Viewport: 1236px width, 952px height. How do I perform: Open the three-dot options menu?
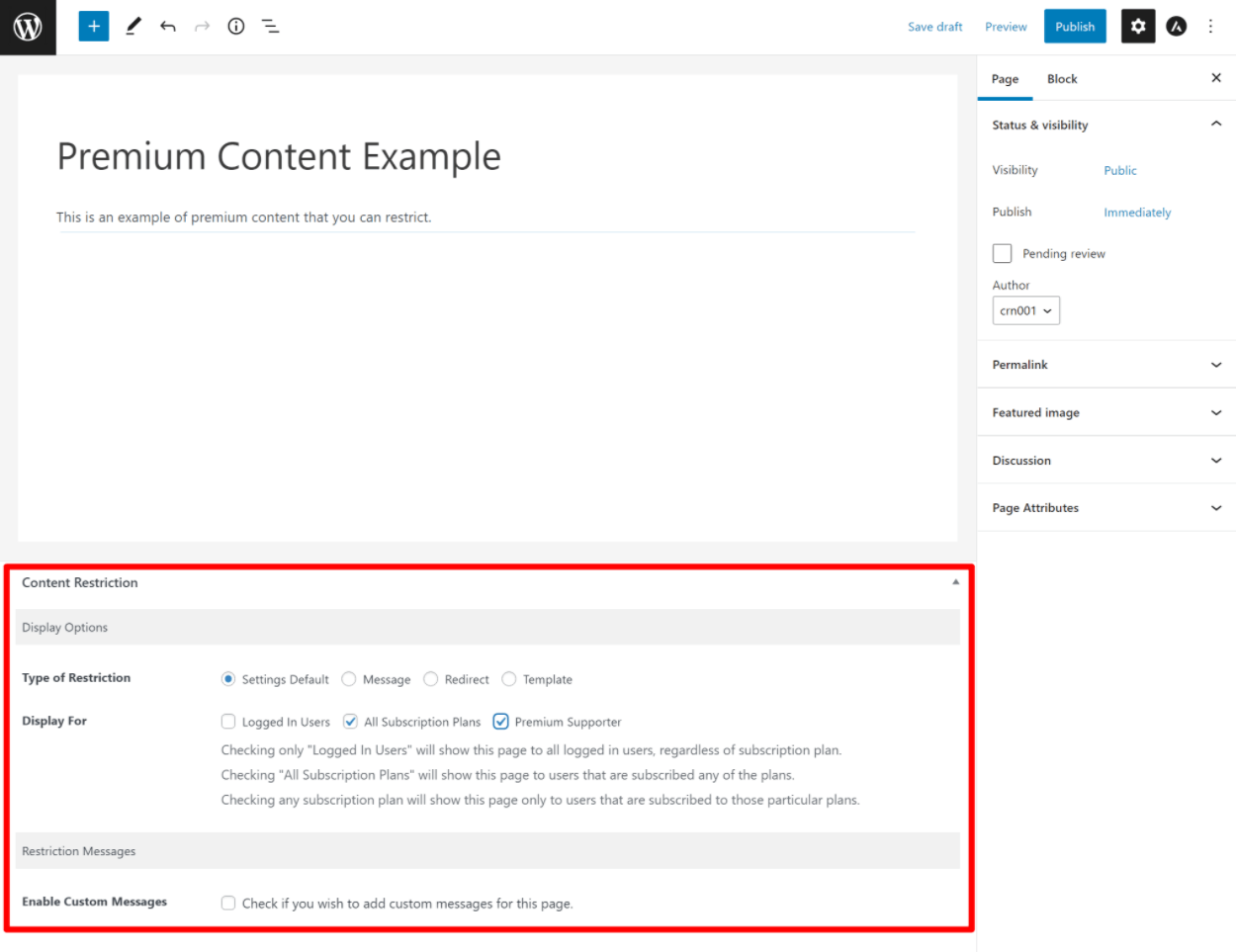[1210, 27]
